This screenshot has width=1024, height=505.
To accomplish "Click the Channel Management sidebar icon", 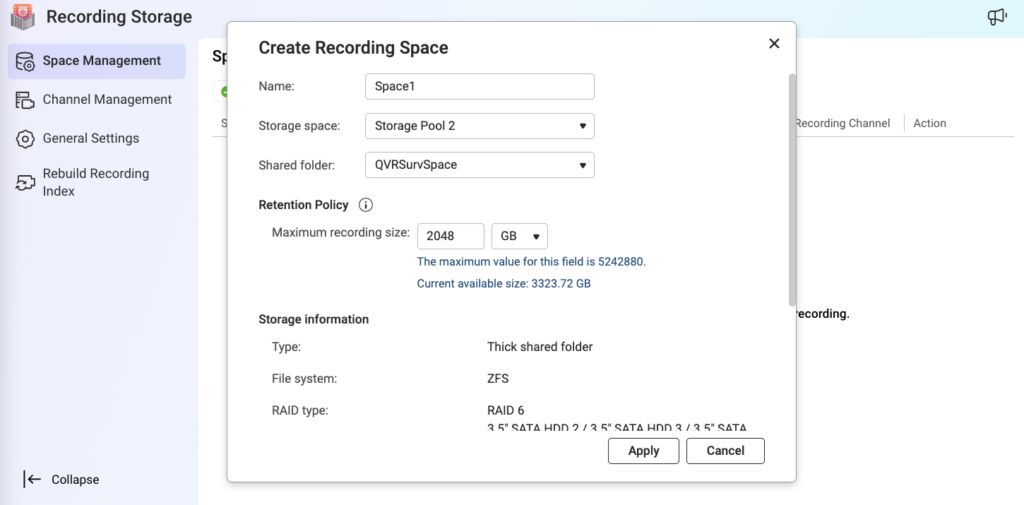I will tap(25, 100).
